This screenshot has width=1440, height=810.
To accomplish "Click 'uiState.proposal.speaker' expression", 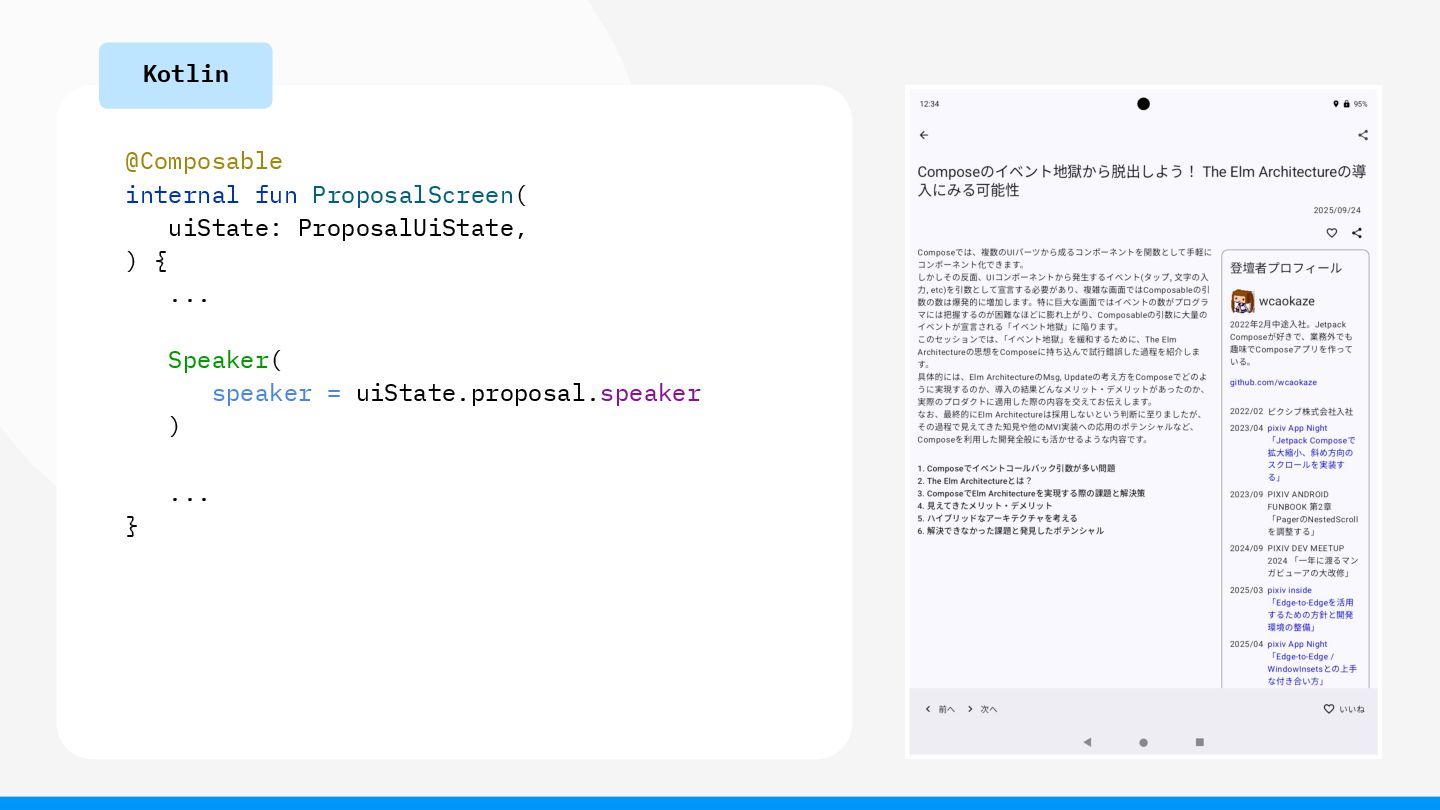I will (x=528, y=393).
